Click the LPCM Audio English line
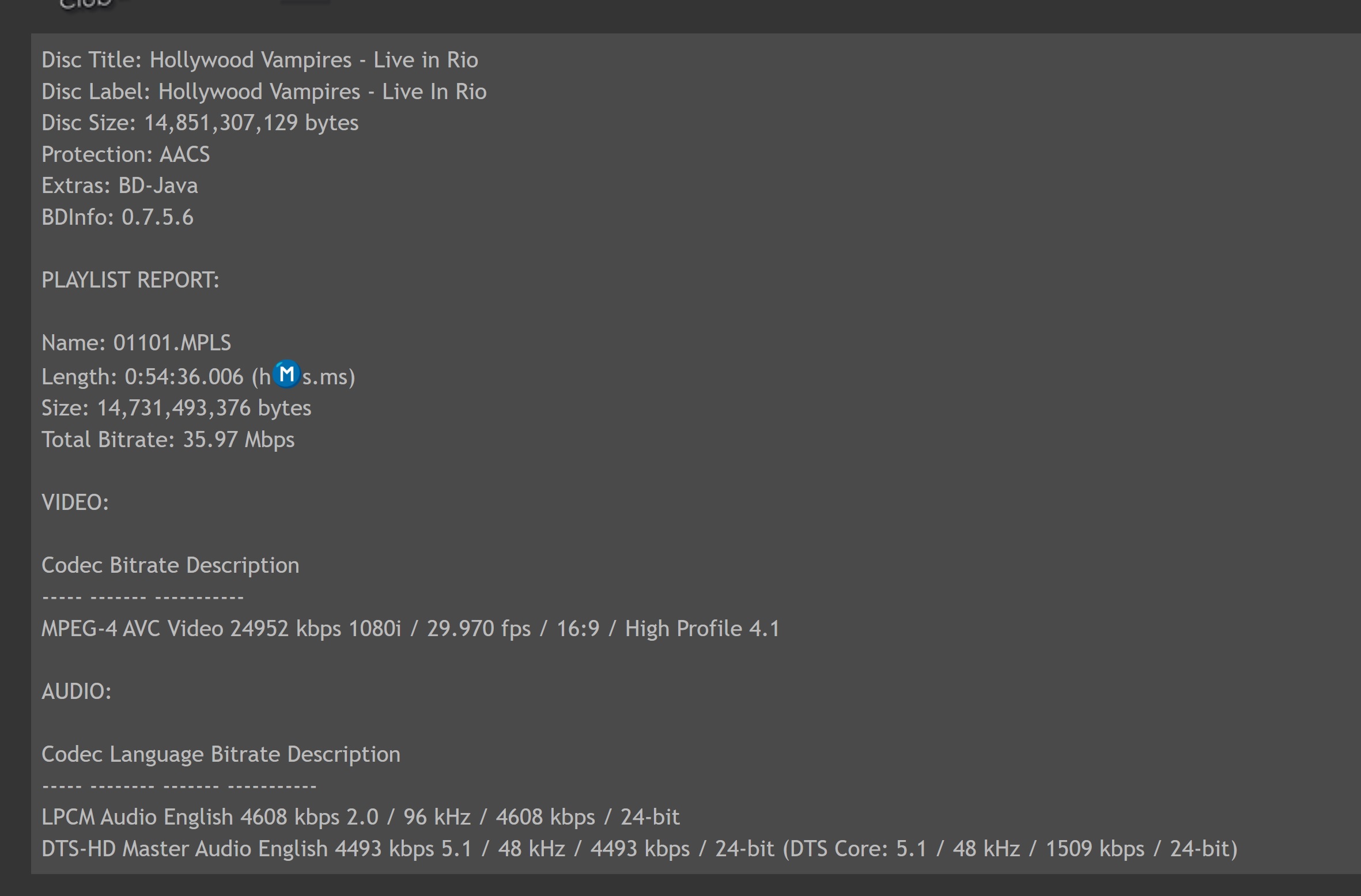 [361, 817]
